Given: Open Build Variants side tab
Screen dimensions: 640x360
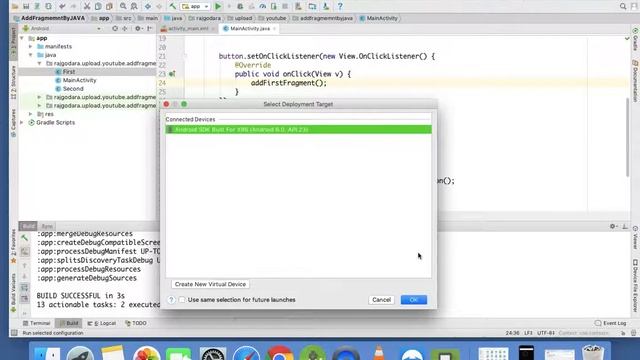Looking at the screenshot, I should point(13,293).
